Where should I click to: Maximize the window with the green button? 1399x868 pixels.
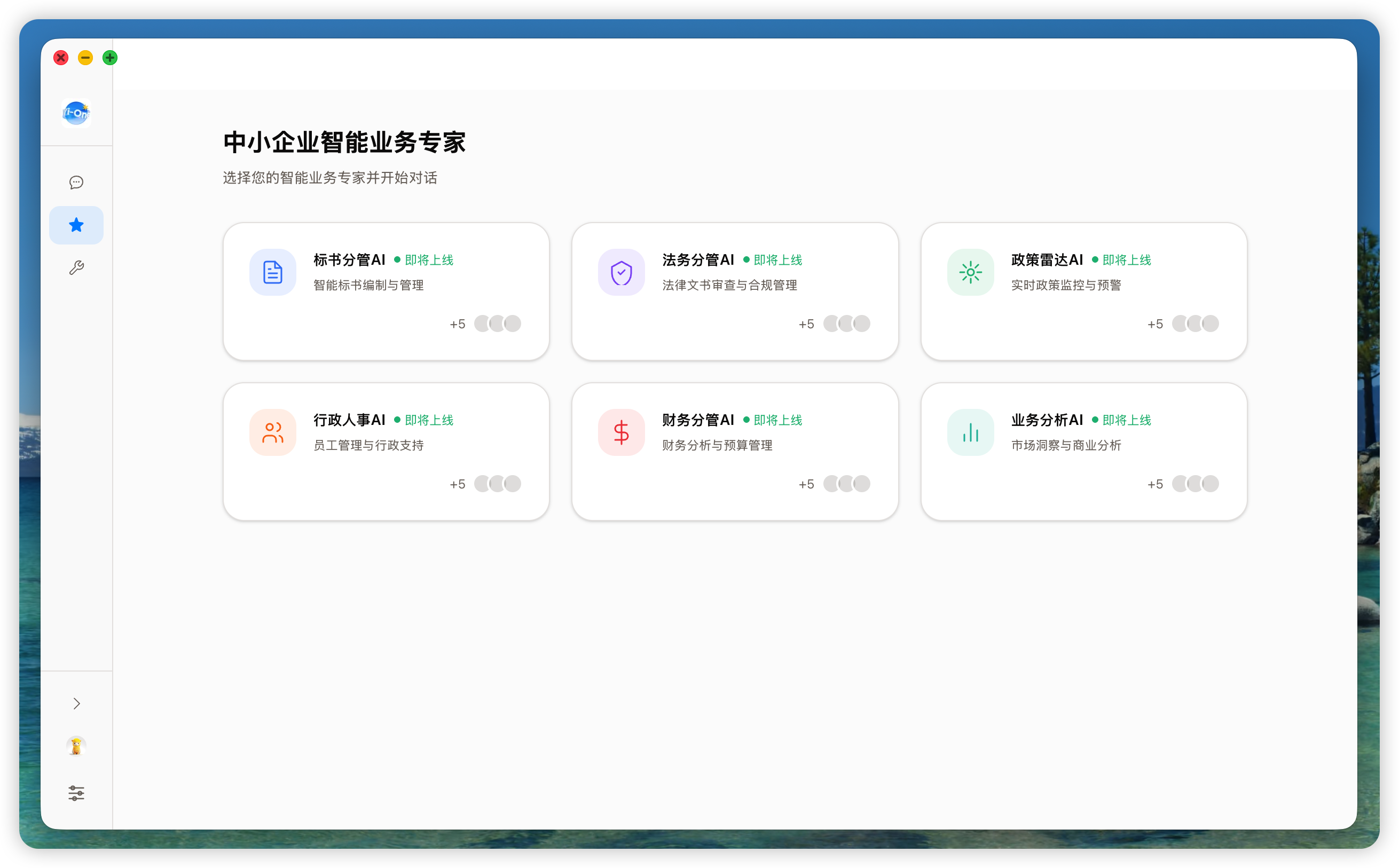tap(110, 58)
